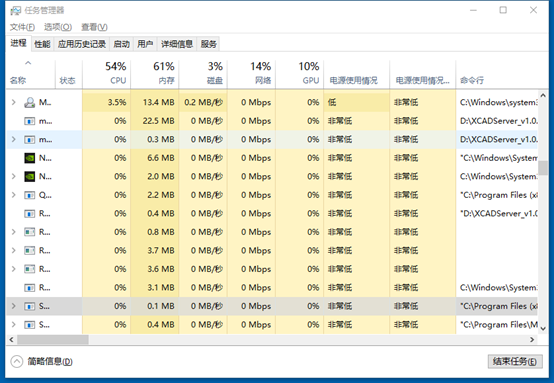This screenshot has width=554, height=383.
Task: Click the 3.5% CPU cell
Action: click(x=106, y=102)
